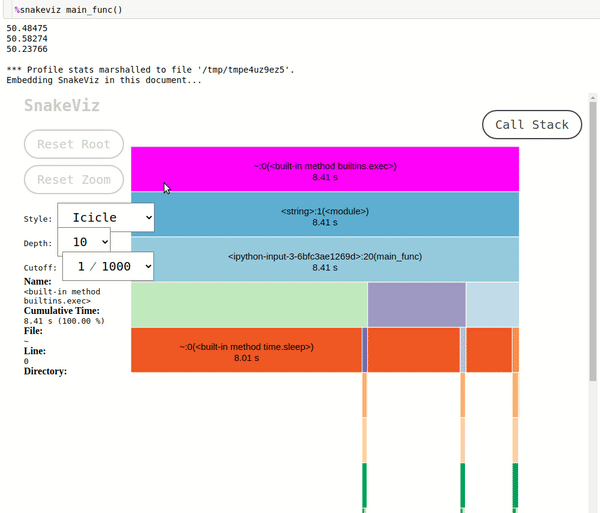Click the Name value <built-in method builtins.exec>
Viewport: 600px width, 513px height.
62,296
